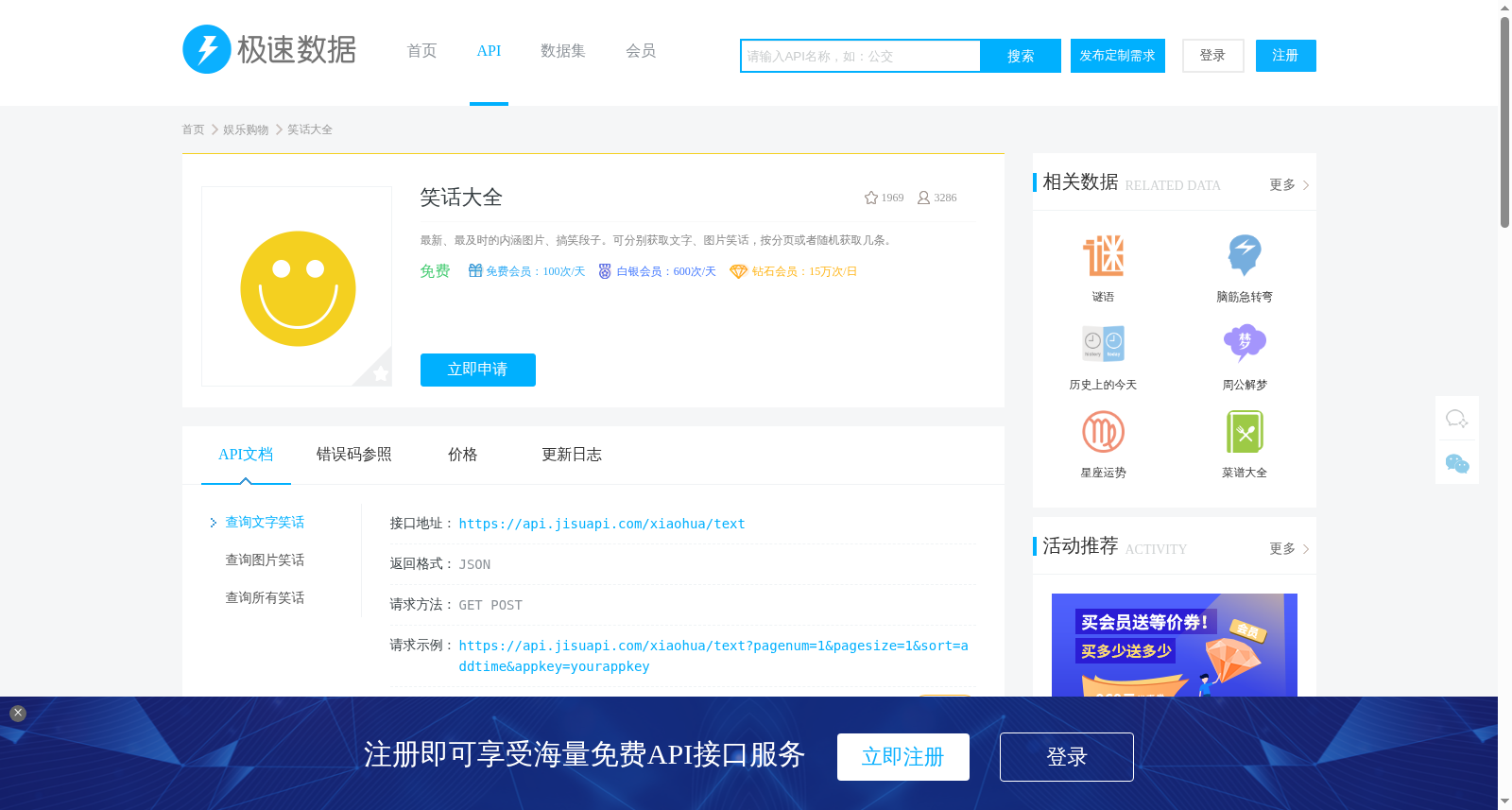
Task: Expand 更多 in the 相关数据 panel
Action: pyautogui.click(x=1289, y=185)
